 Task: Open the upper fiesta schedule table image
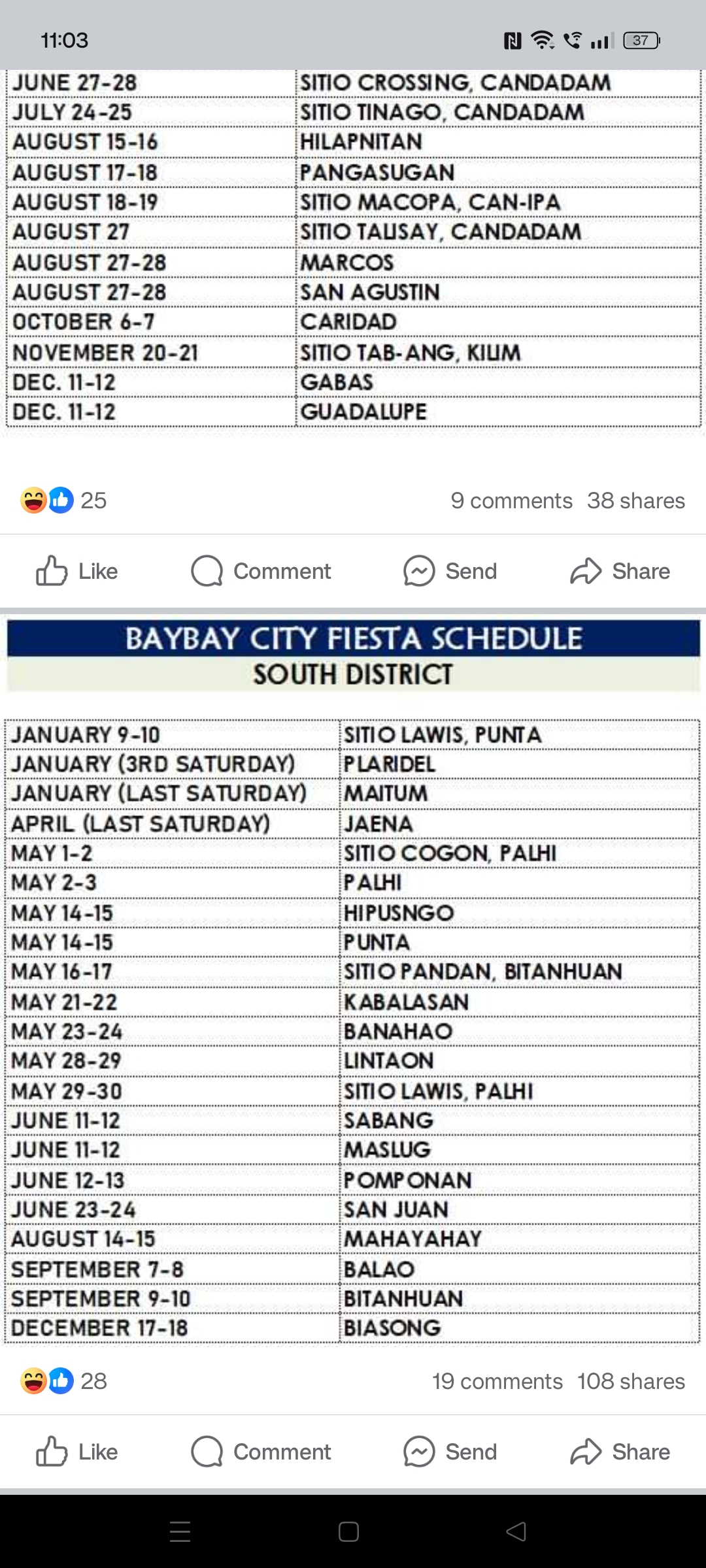[x=353, y=248]
